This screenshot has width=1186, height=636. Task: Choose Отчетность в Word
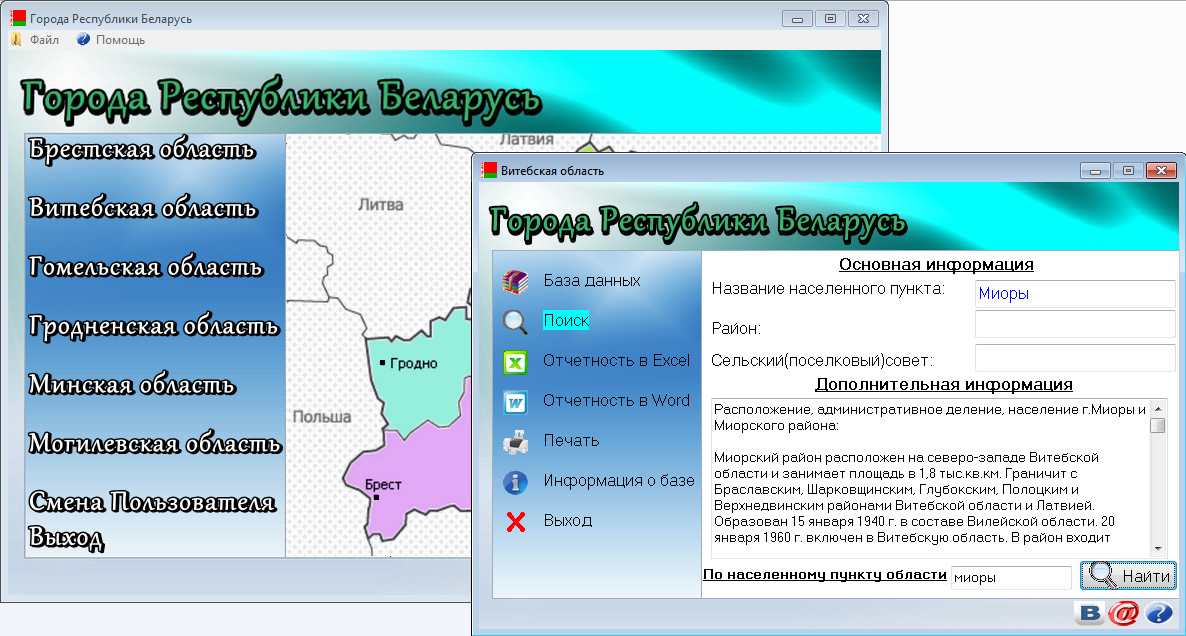click(x=616, y=401)
